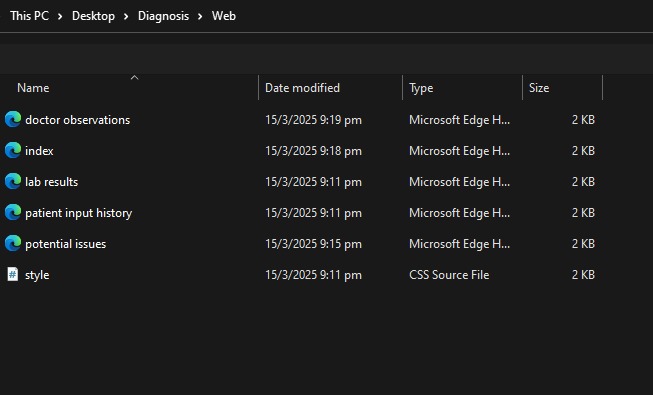Click the Edge icon beside index
Image resolution: width=653 pixels, height=395 pixels.
tap(13, 150)
